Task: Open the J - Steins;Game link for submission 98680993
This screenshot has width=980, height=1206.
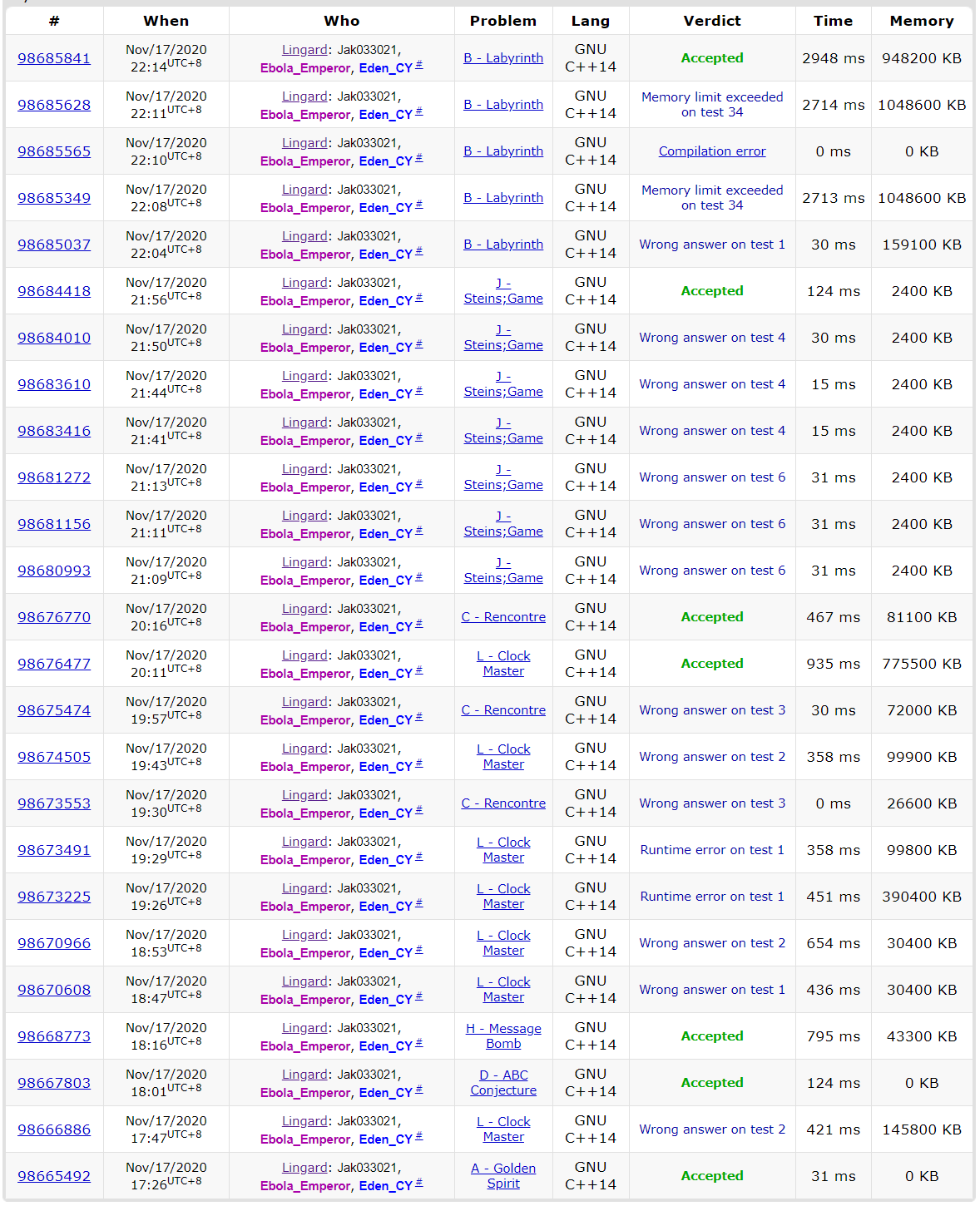Action: (503, 571)
